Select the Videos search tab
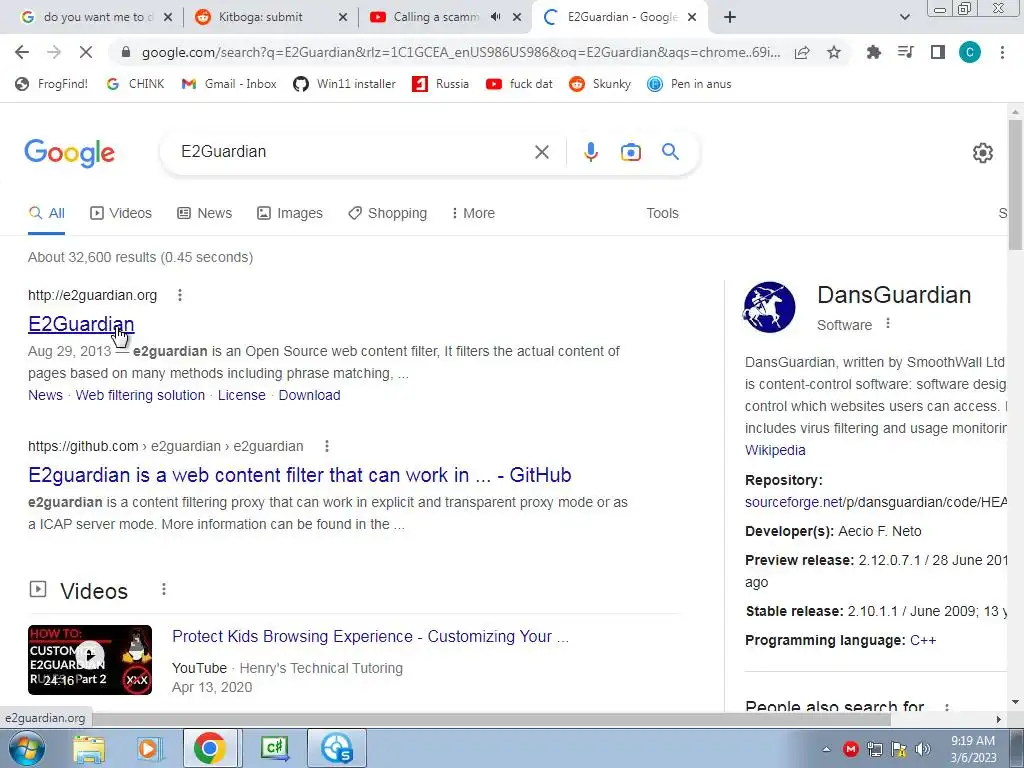The height and width of the screenshot is (768, 1024). (x=121, y=214)
